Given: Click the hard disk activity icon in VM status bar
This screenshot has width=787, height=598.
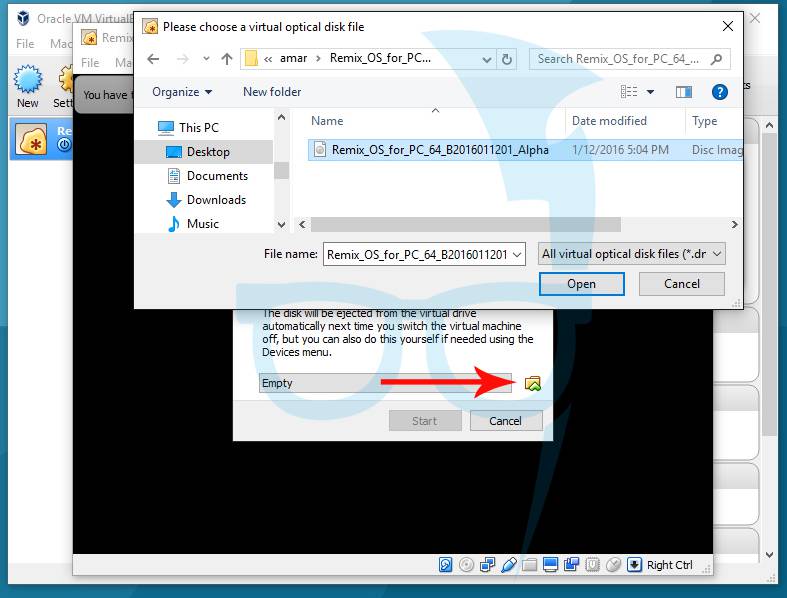Looking at the screenshot, I should coord(445,565).
